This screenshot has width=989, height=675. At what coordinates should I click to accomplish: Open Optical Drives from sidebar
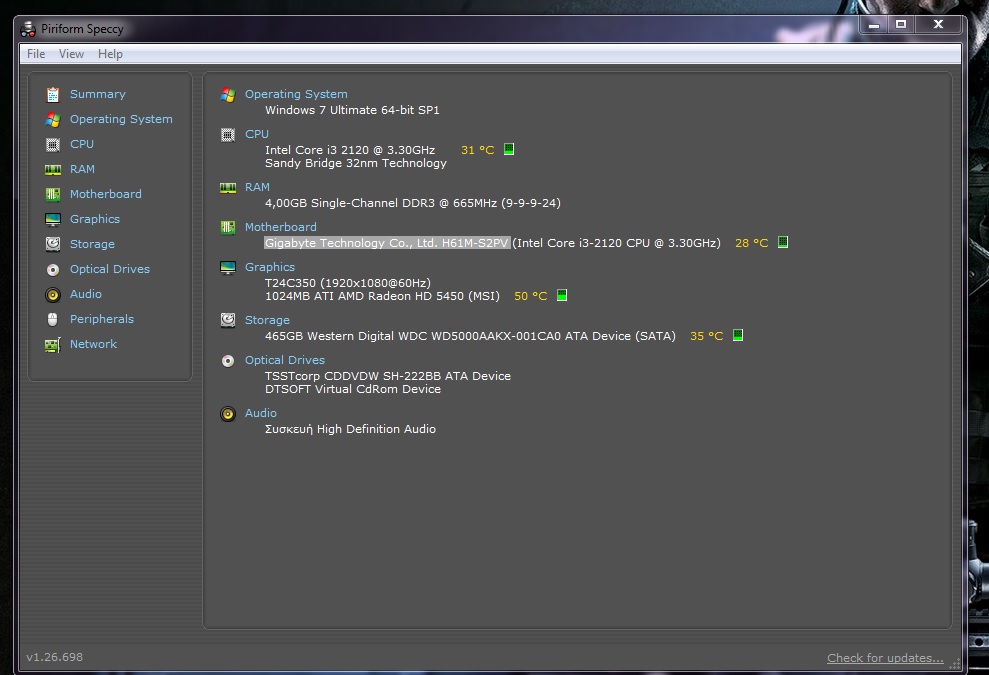coord(110,269)
